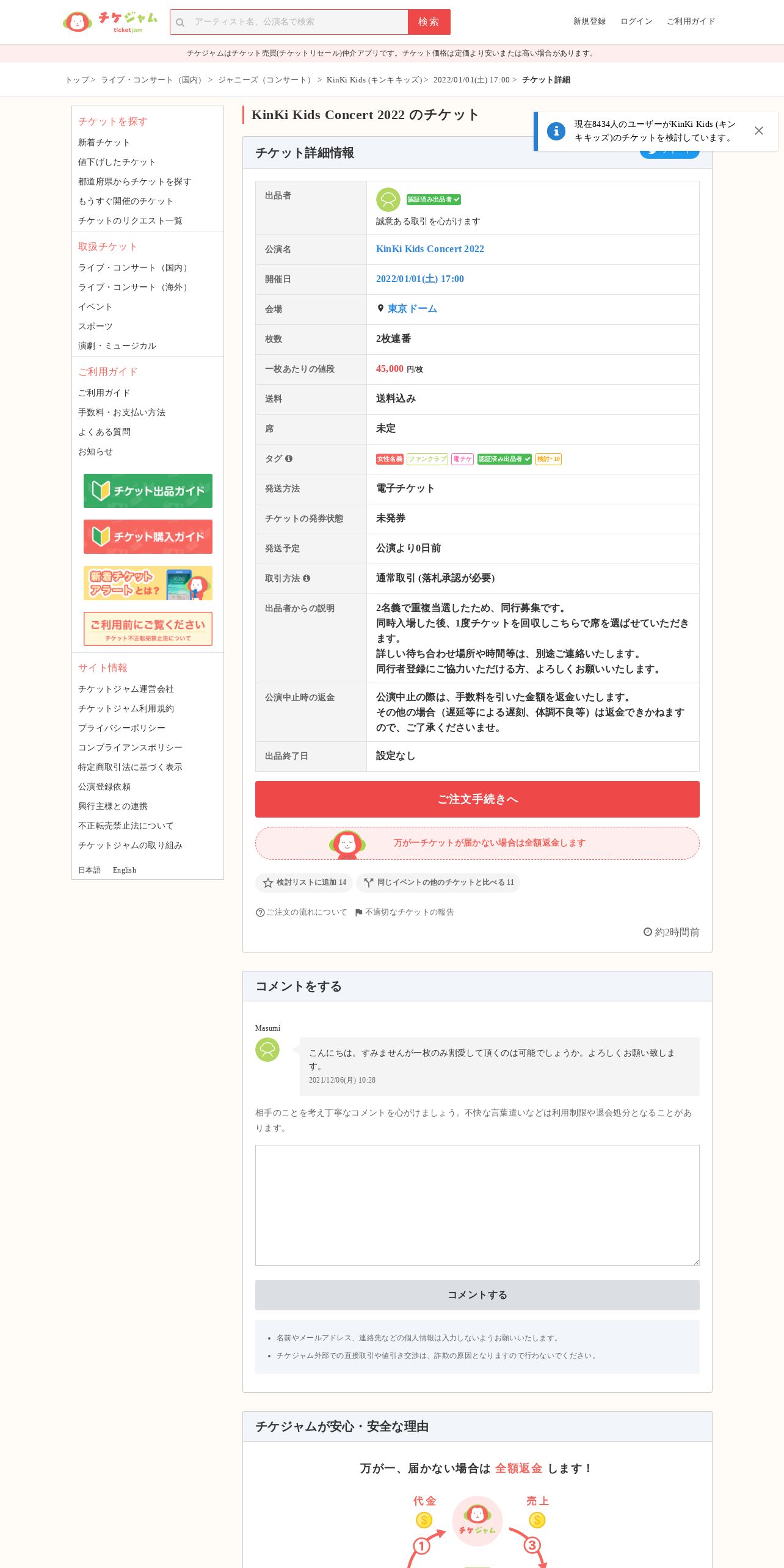The height and width of the screenshot is (1568, 784).
Task: Open チケットジャム利用規約 link
Action: 126,708
